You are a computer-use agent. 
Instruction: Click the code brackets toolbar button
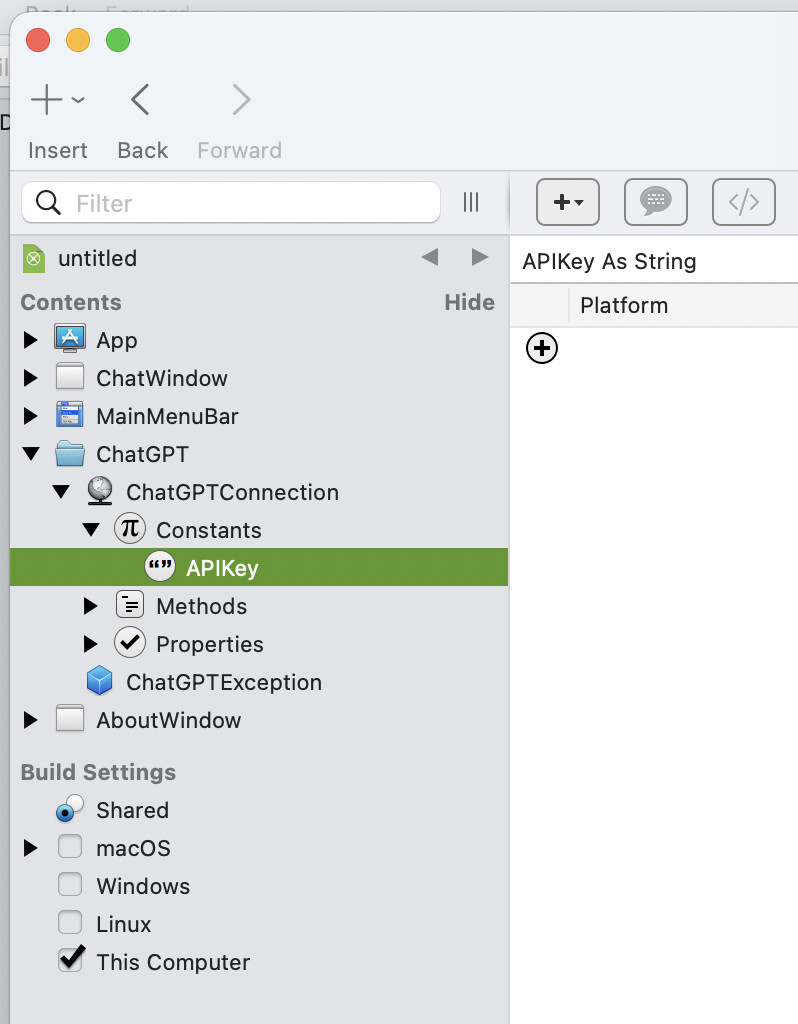[744, 202]
